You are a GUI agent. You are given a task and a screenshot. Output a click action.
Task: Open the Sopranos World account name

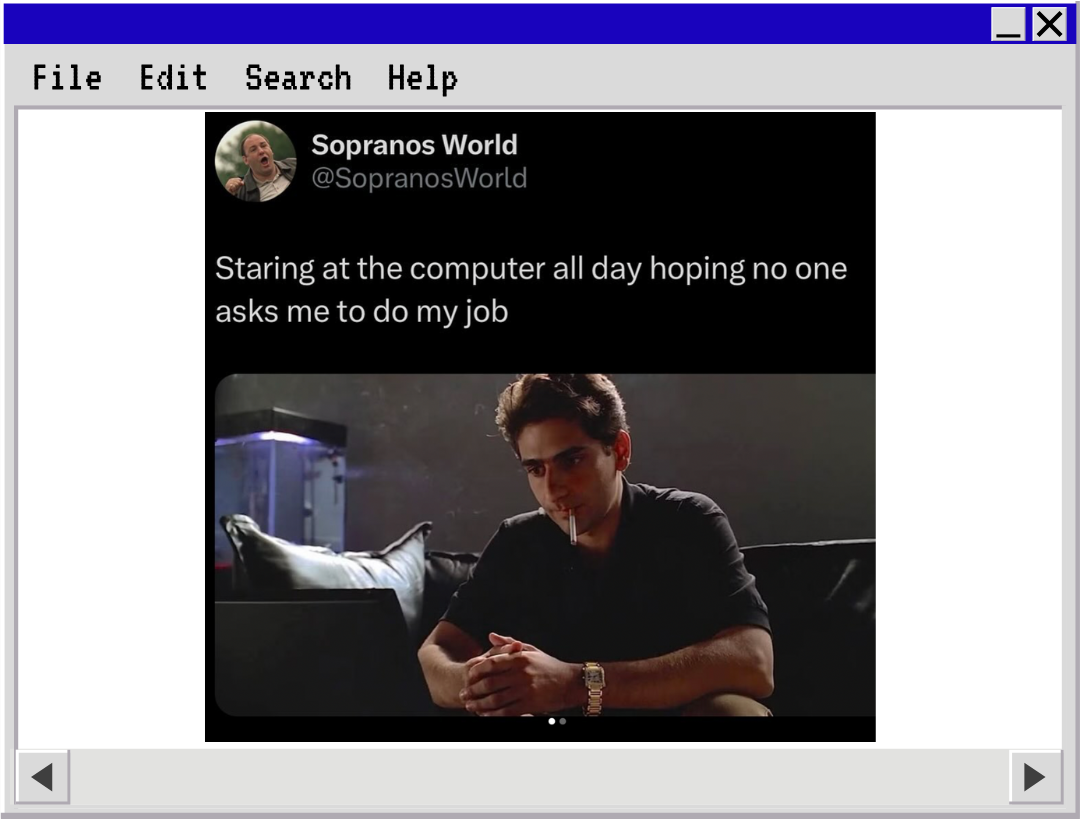click(x=414, y=145)
